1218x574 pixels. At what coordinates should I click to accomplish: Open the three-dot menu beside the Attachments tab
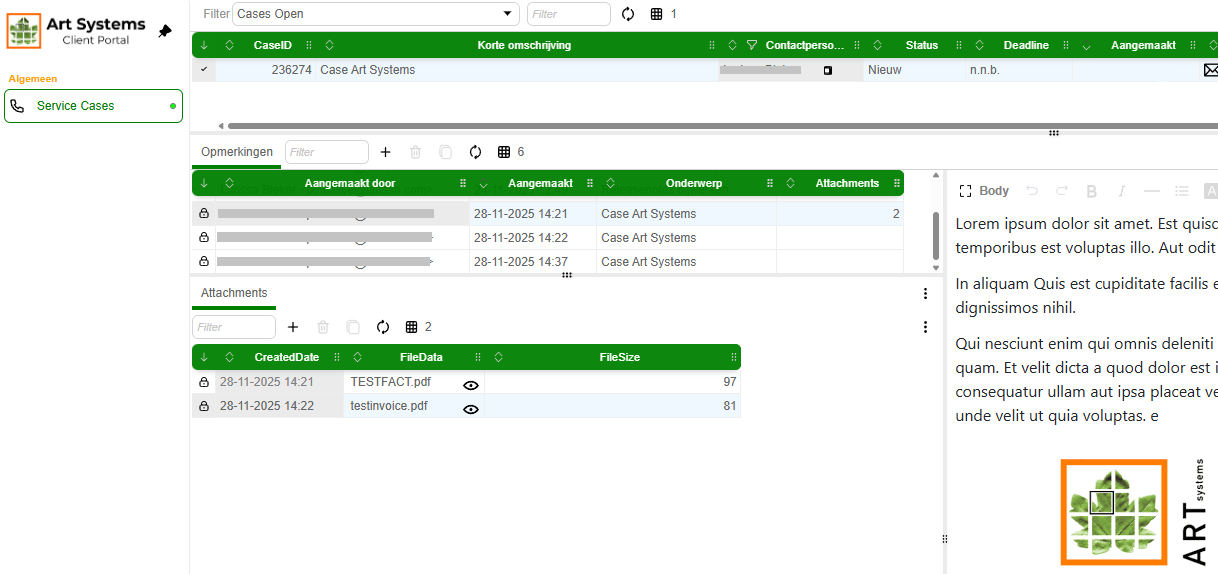(x=925, y=294)
